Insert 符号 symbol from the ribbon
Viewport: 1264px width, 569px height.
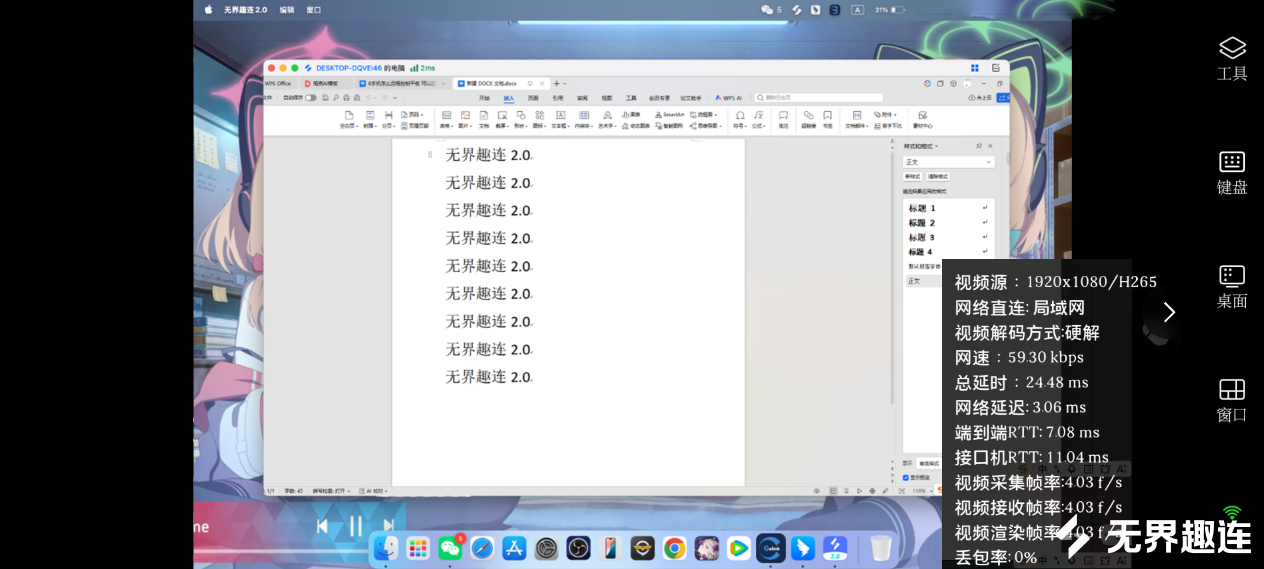pyautogui.click(x=740, y=120)
